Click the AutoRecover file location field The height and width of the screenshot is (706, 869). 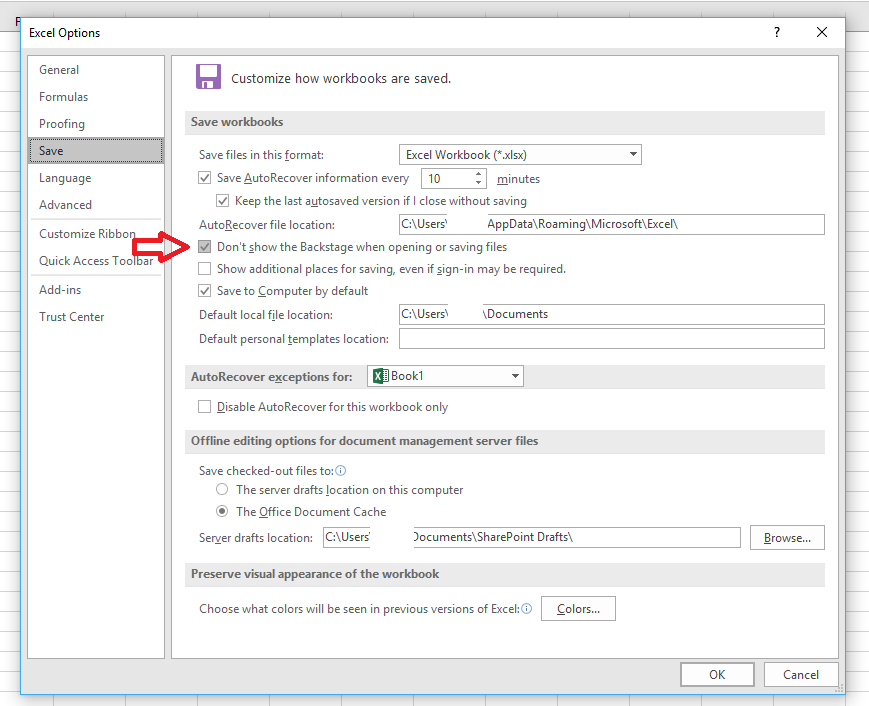pos(611,224)
